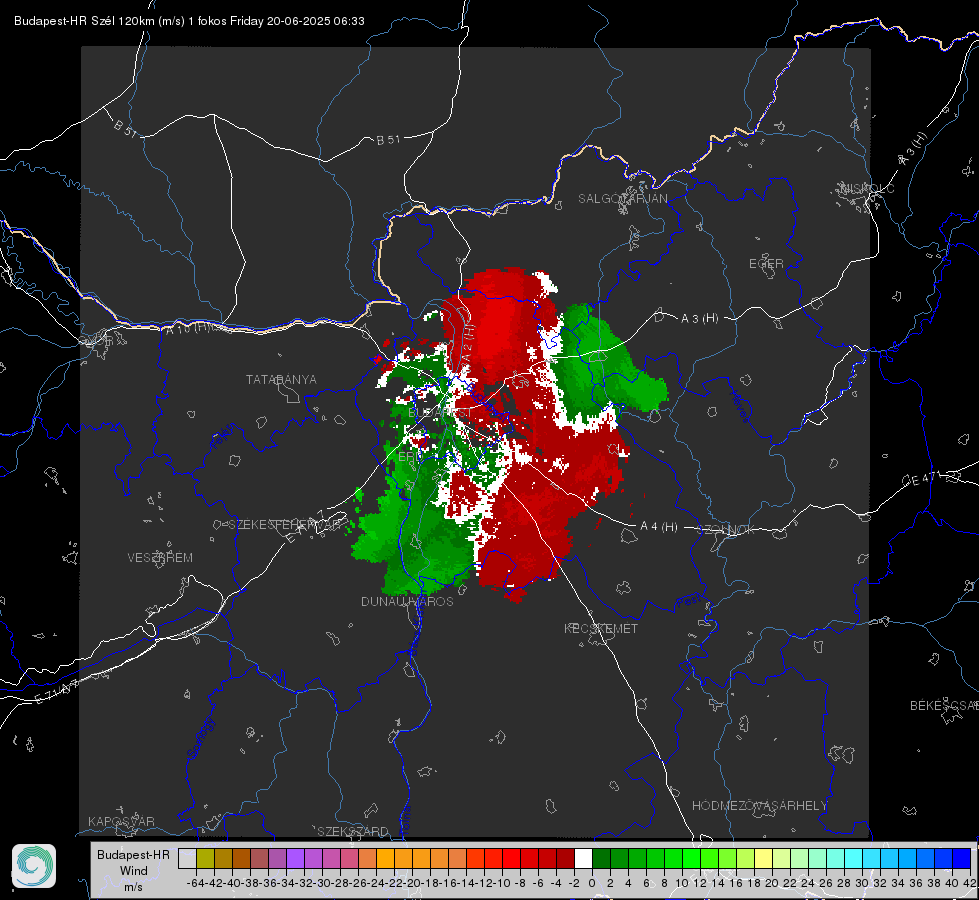Click the -30 value on the legend scale
979x900 pixels.
coord(322,883)
